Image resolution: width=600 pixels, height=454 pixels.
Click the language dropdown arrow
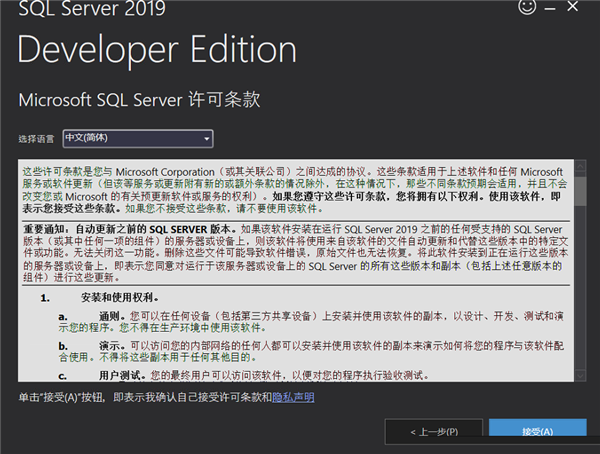pyautogui.click(x=207, y=138)
